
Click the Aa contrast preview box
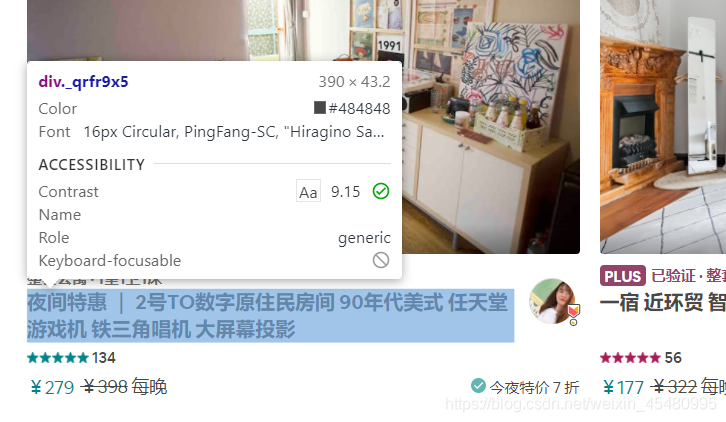(x=308, y=191)
